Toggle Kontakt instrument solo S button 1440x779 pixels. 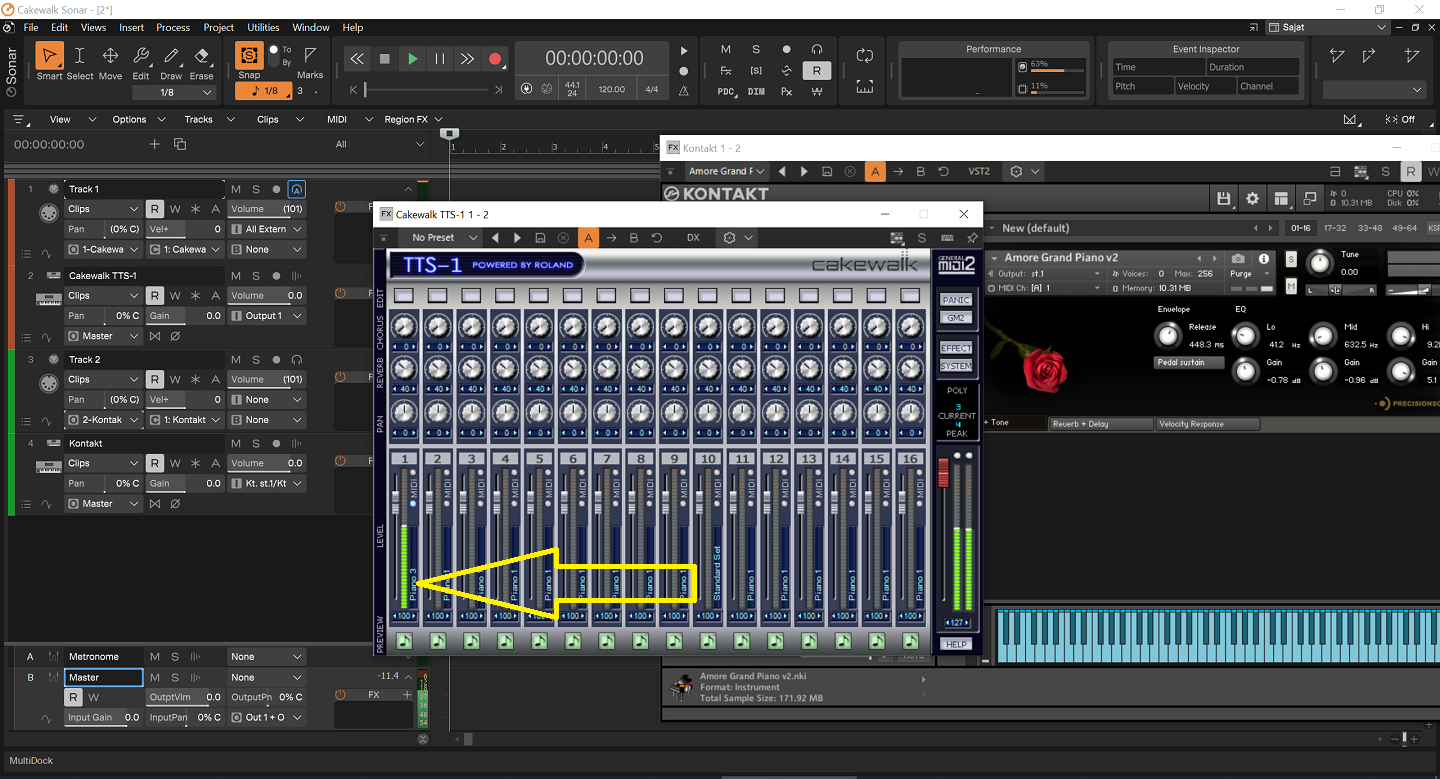point(1291,260)
